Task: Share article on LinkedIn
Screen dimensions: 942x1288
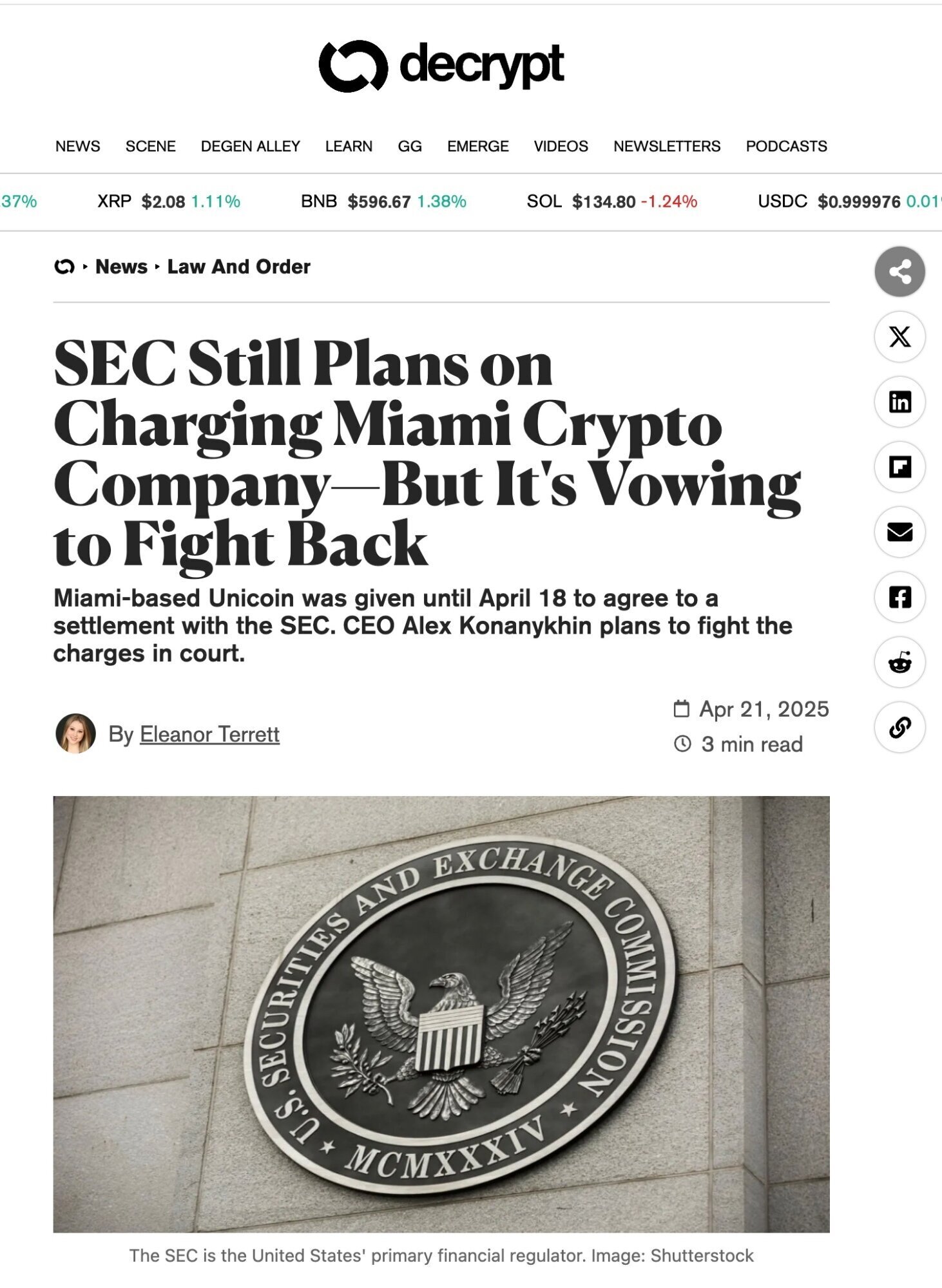Action: pyautogui.click(x=899, y=402)
